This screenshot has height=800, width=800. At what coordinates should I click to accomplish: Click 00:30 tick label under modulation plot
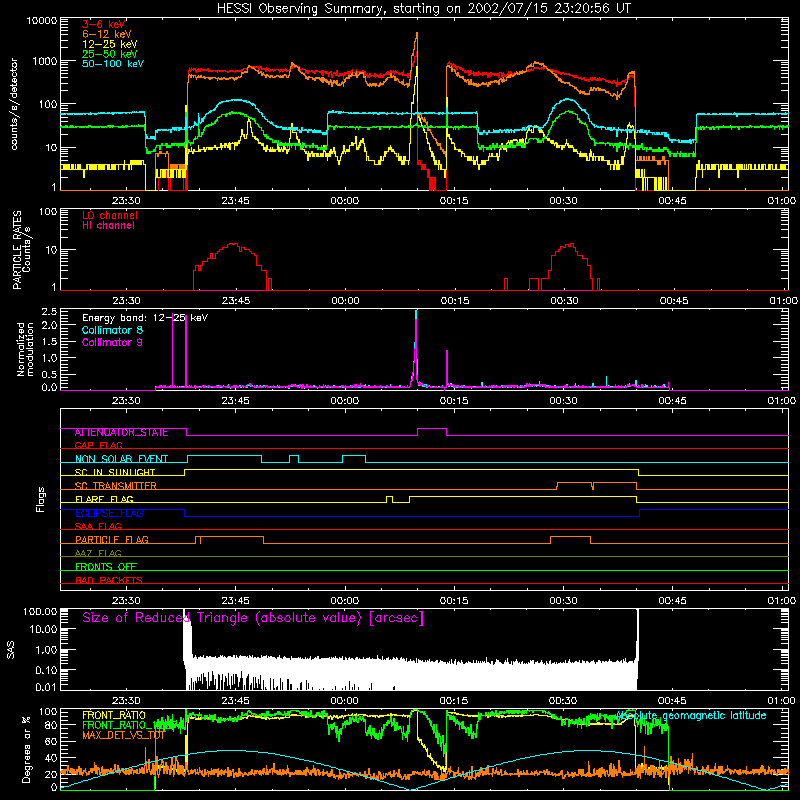[x=563, y=401]
